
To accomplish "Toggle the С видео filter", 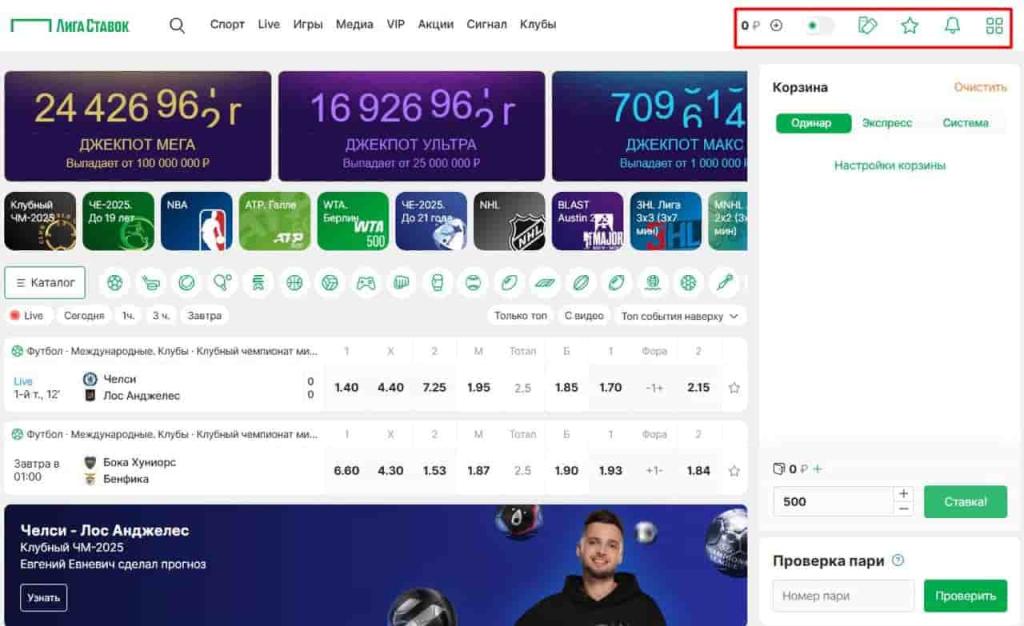I will [x=584, y=316].
